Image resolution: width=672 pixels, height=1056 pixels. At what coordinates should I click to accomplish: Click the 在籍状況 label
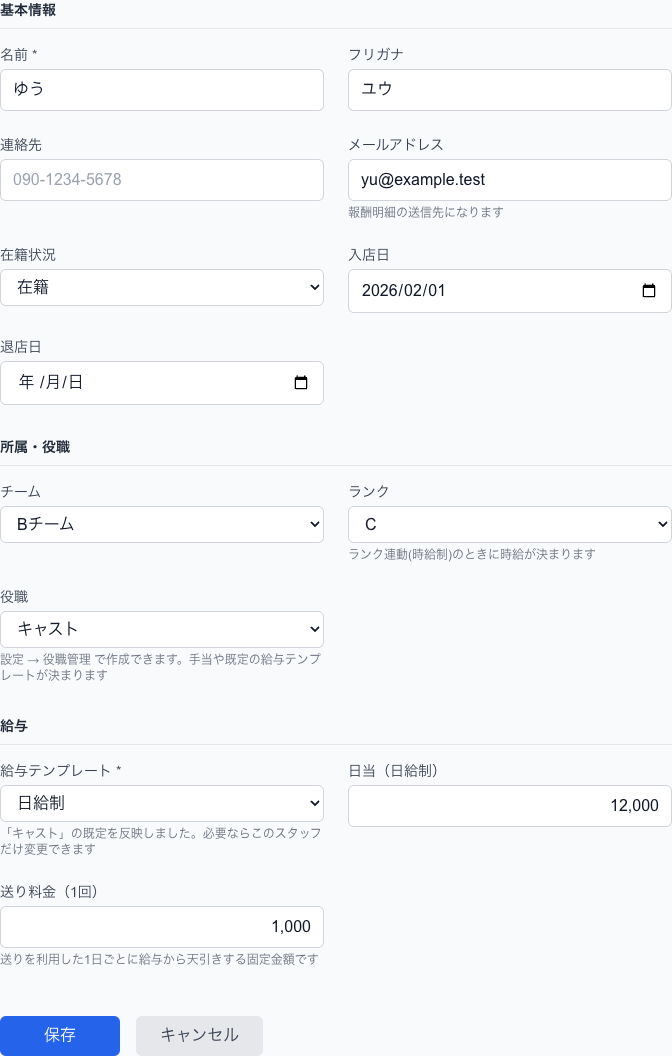point(28,255)
